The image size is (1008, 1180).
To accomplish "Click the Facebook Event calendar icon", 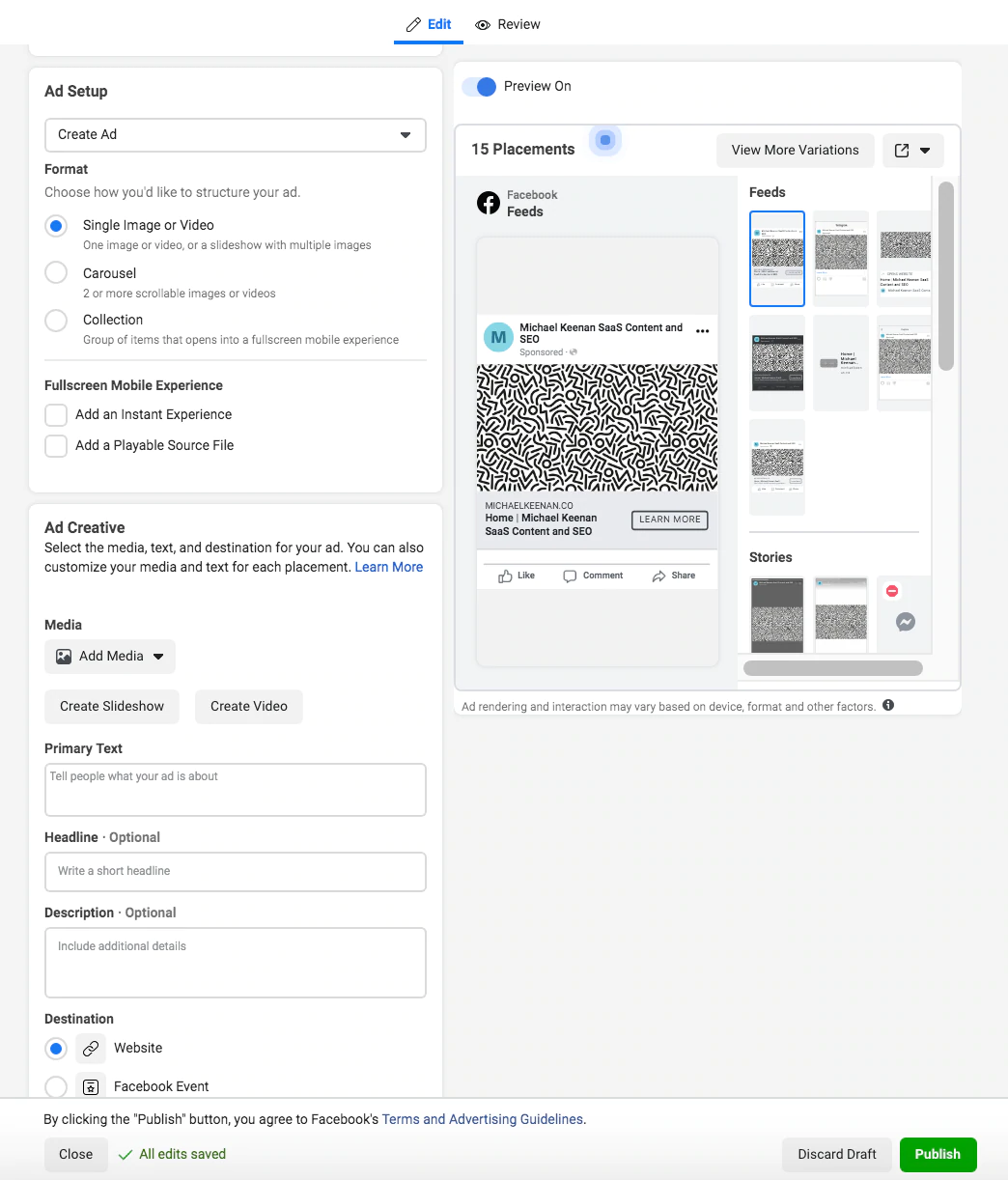I will point(91,1087).
